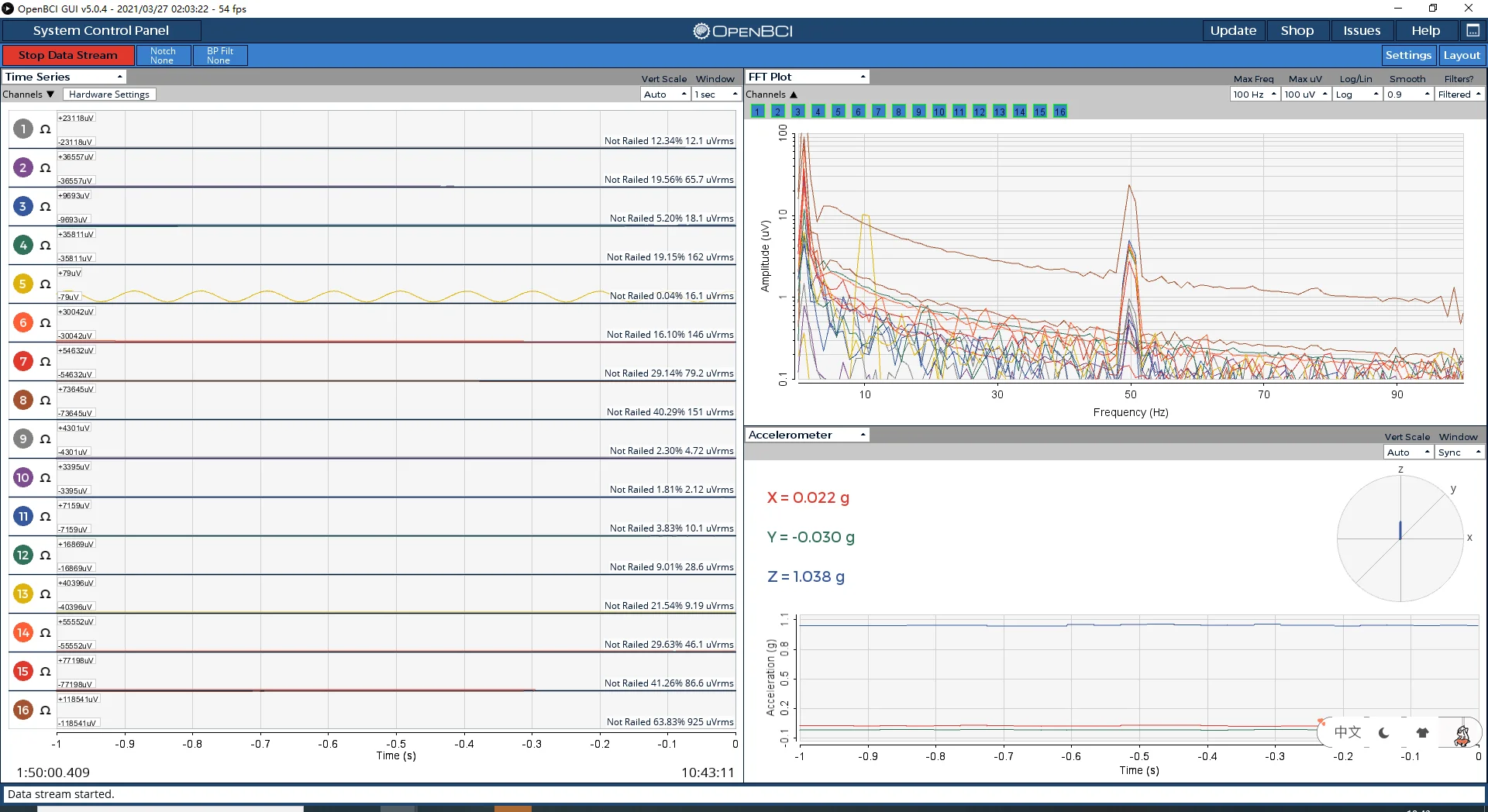Toggle channel 9 circle button
This screenshot has height=812, width=1488.
23,439
